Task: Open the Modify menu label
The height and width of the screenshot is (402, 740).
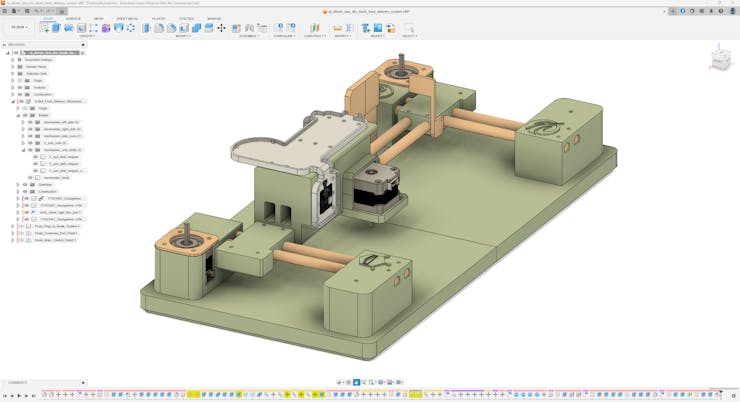Action: pyautogui.click(x=183, y=36)
